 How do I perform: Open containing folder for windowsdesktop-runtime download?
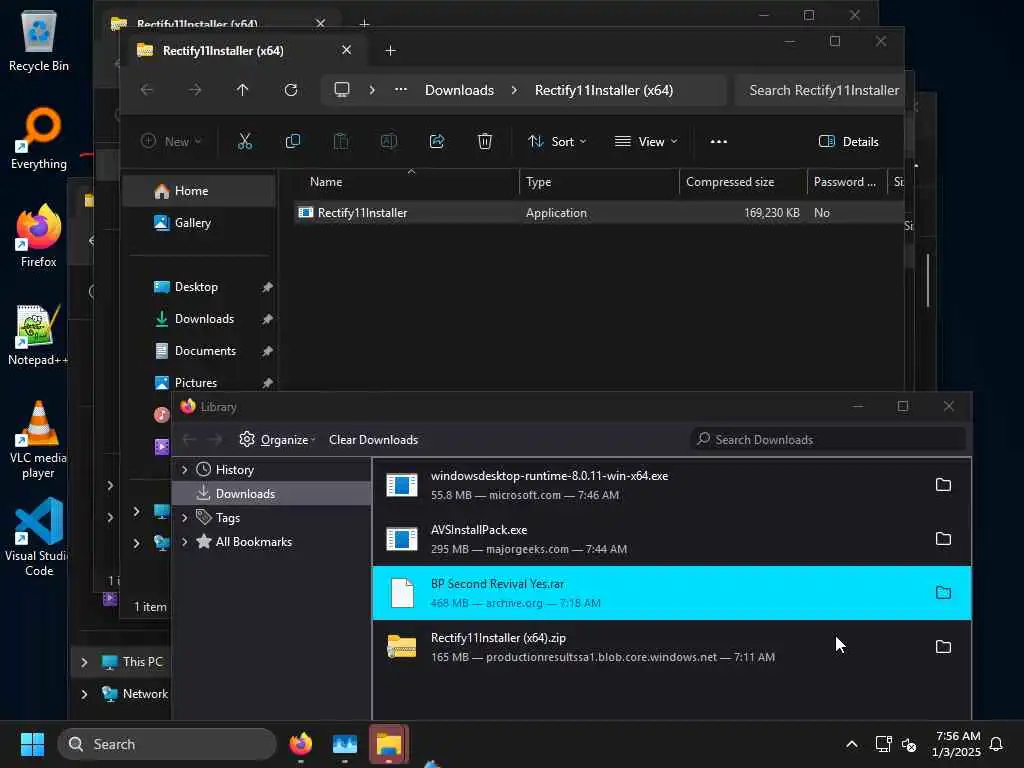[x=943, y=485]
